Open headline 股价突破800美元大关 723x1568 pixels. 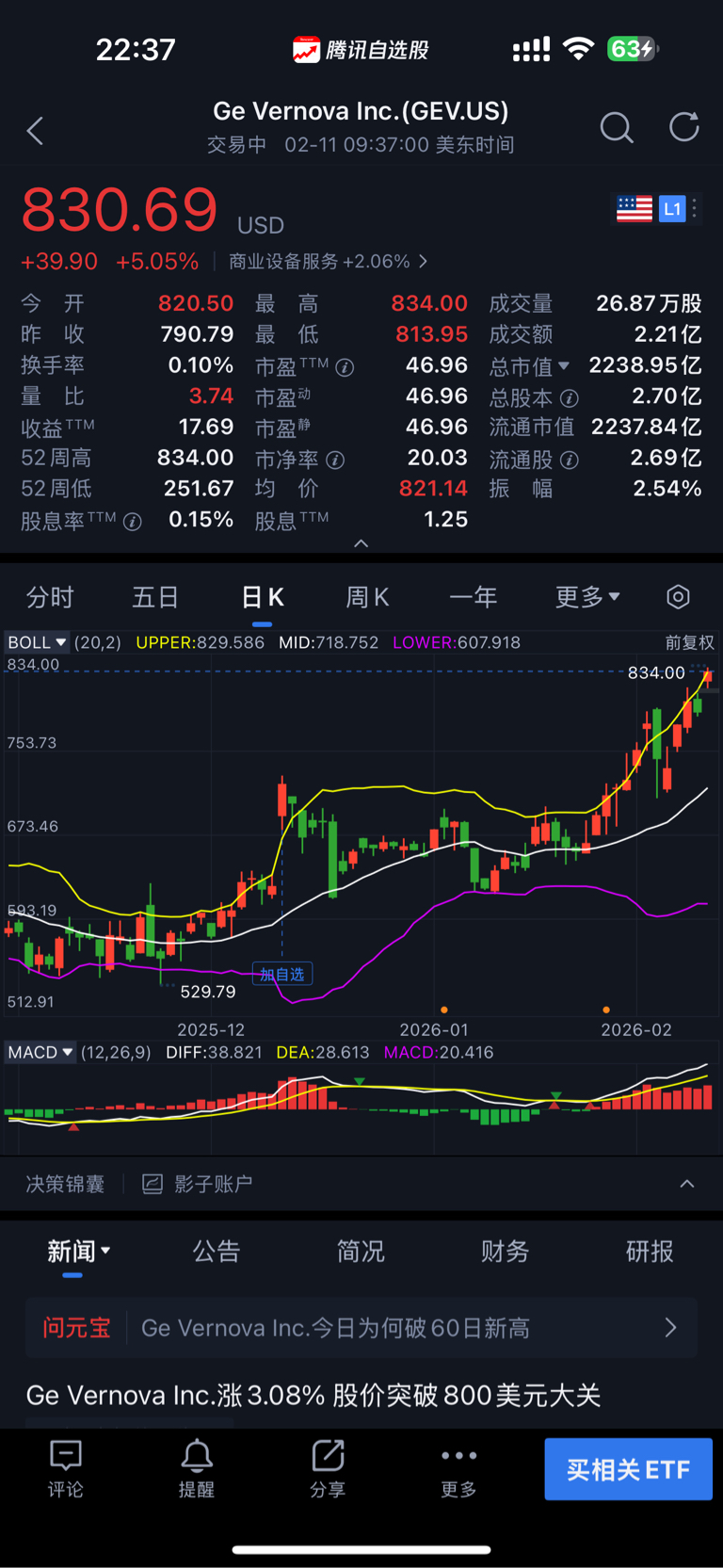click(313, 1395)
